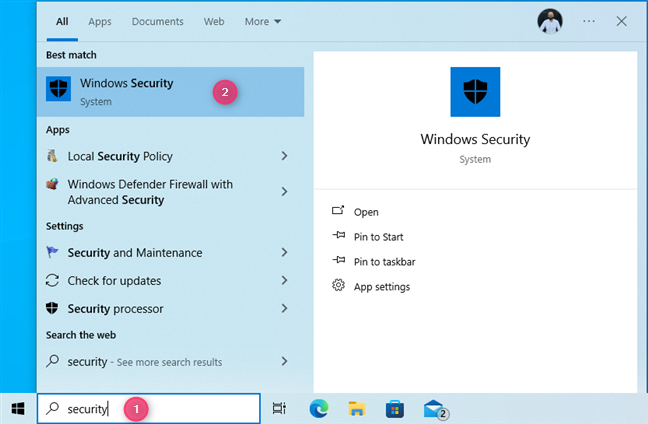Open Task View from the taskbar

click(x=280, y=408)
